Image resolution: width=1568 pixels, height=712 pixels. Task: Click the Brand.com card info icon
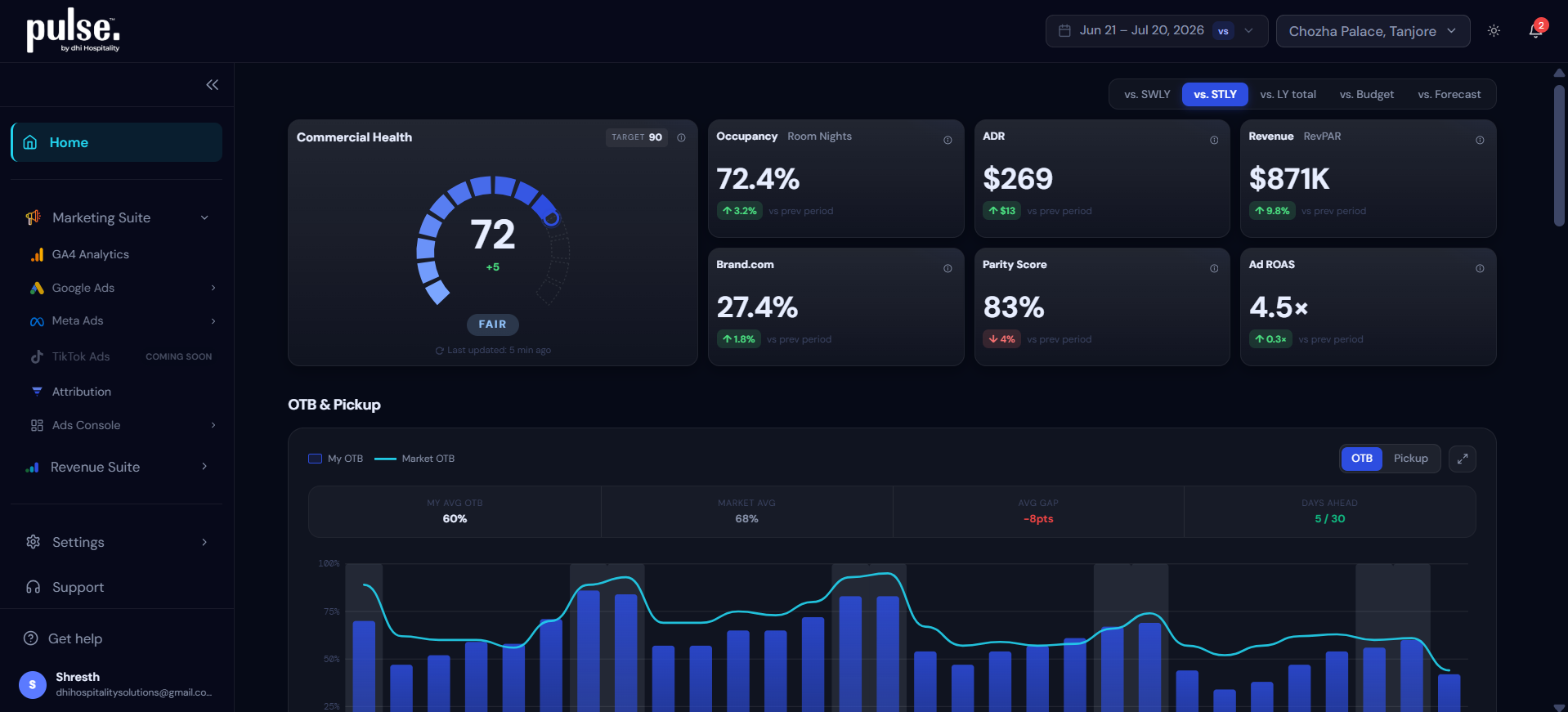948,268
